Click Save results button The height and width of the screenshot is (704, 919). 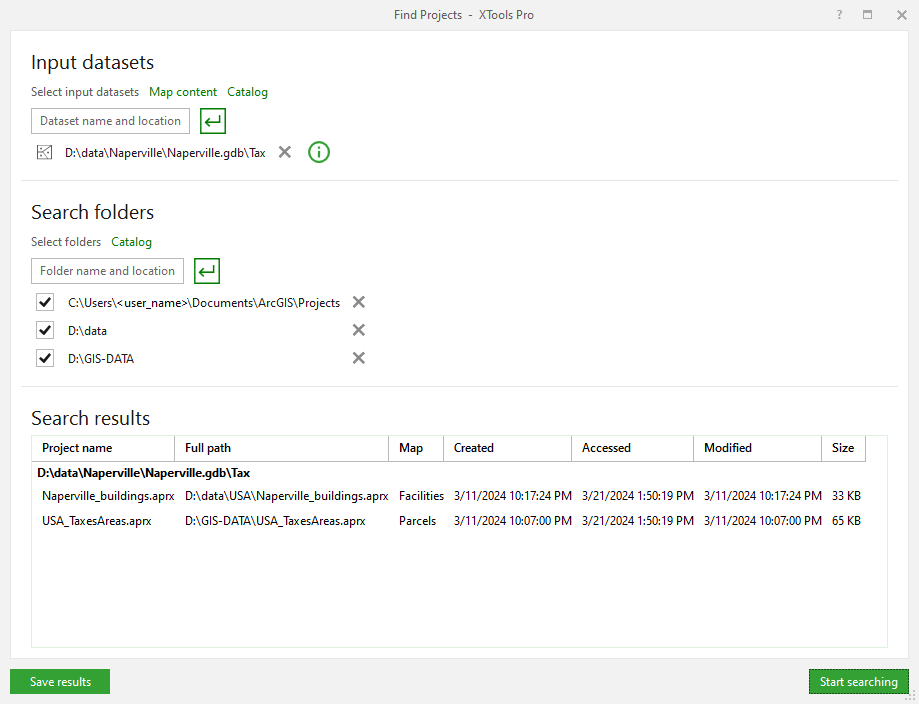point(60,682)
